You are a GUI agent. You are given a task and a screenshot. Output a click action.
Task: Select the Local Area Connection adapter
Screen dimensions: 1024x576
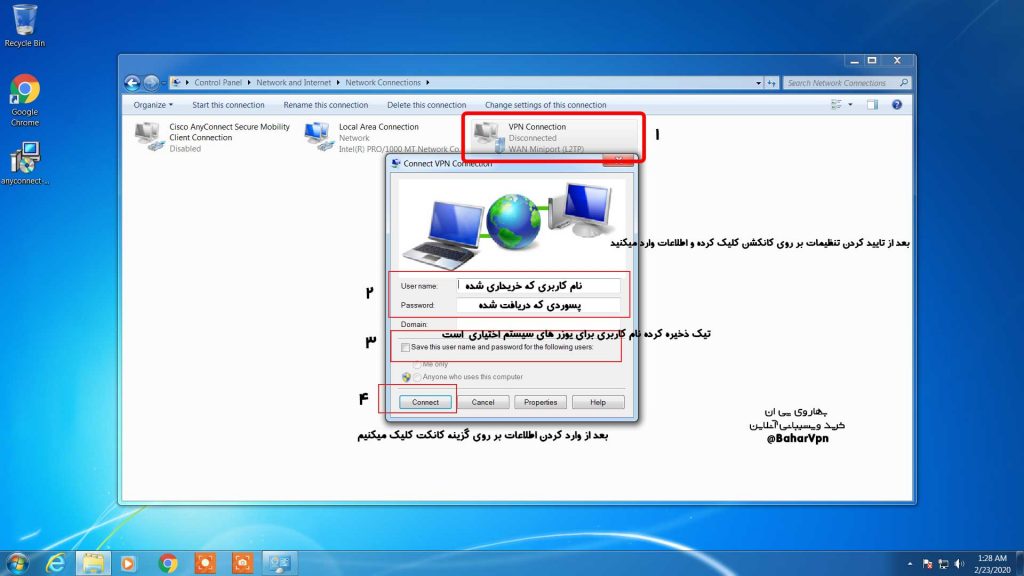[377, 137]
